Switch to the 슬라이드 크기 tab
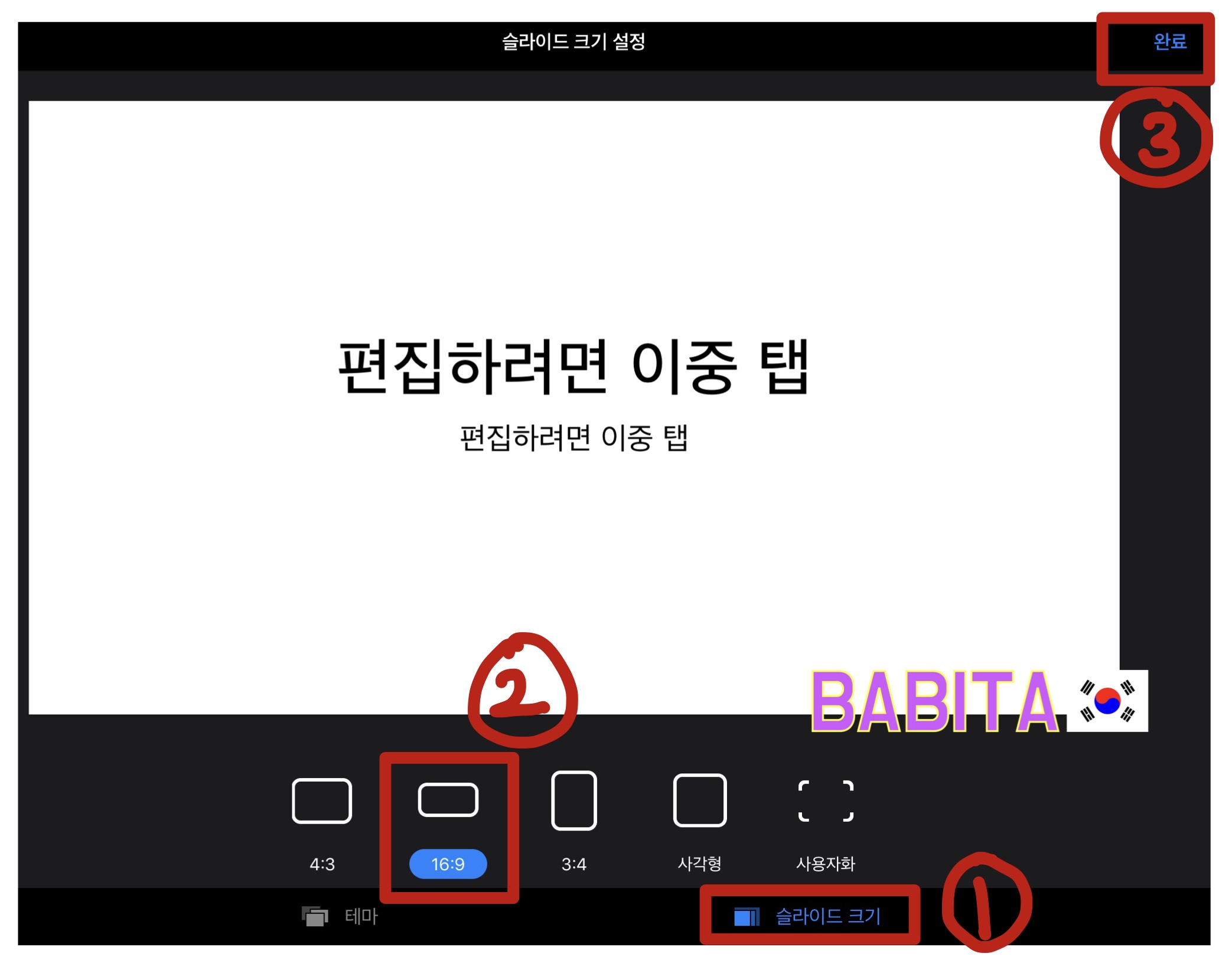Viewport: 1232px width, 973px height. point(827,916)
